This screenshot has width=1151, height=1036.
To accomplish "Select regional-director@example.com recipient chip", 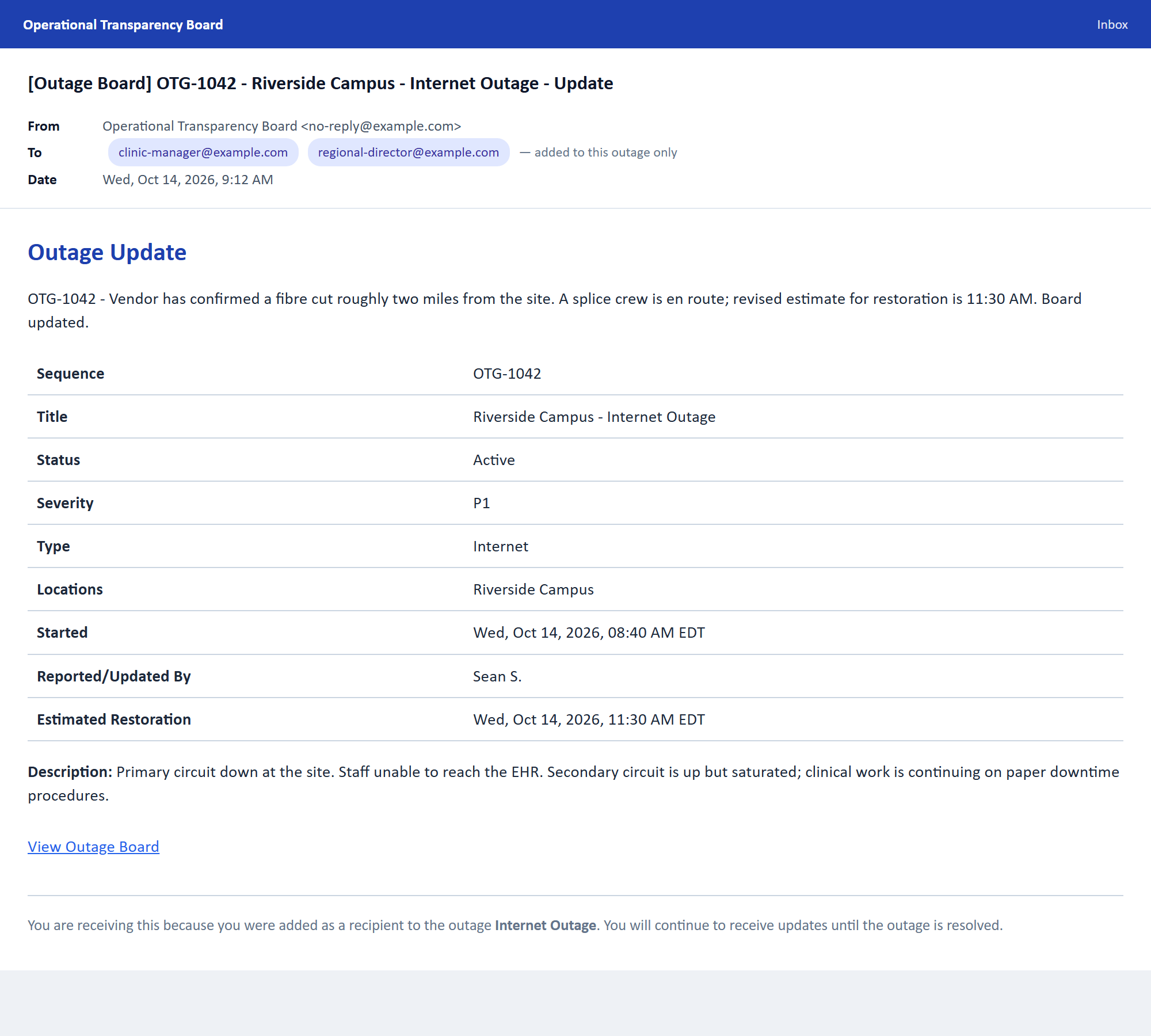I will (x=409, y=153).
